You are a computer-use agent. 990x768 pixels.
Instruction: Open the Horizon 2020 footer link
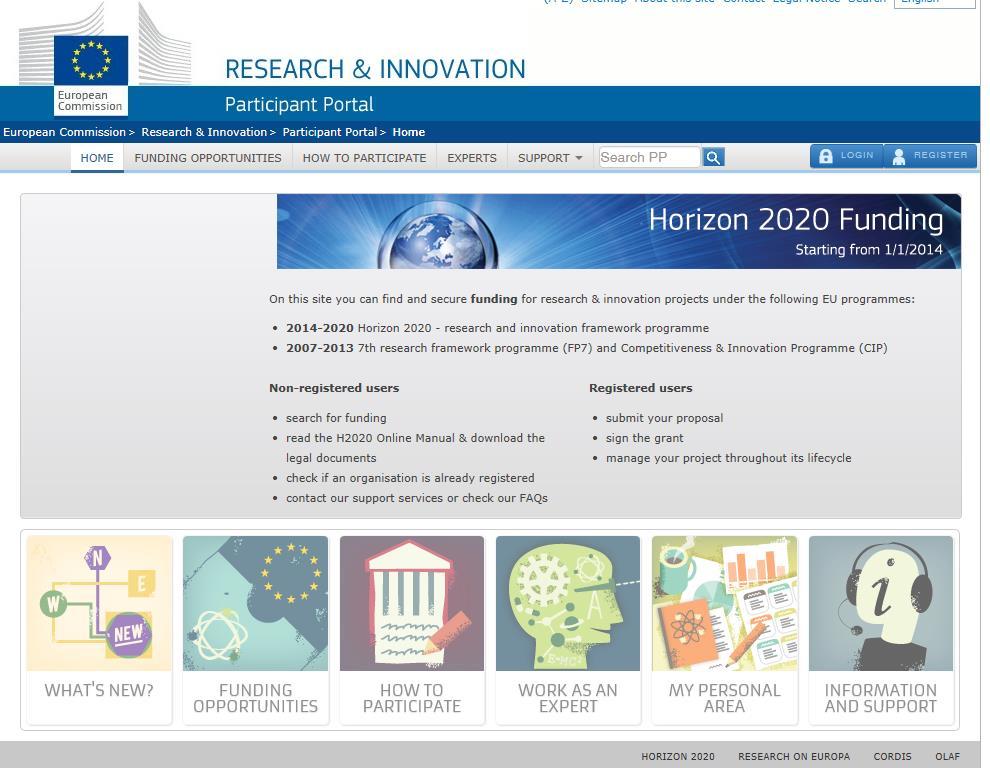[x=678, y=757]
